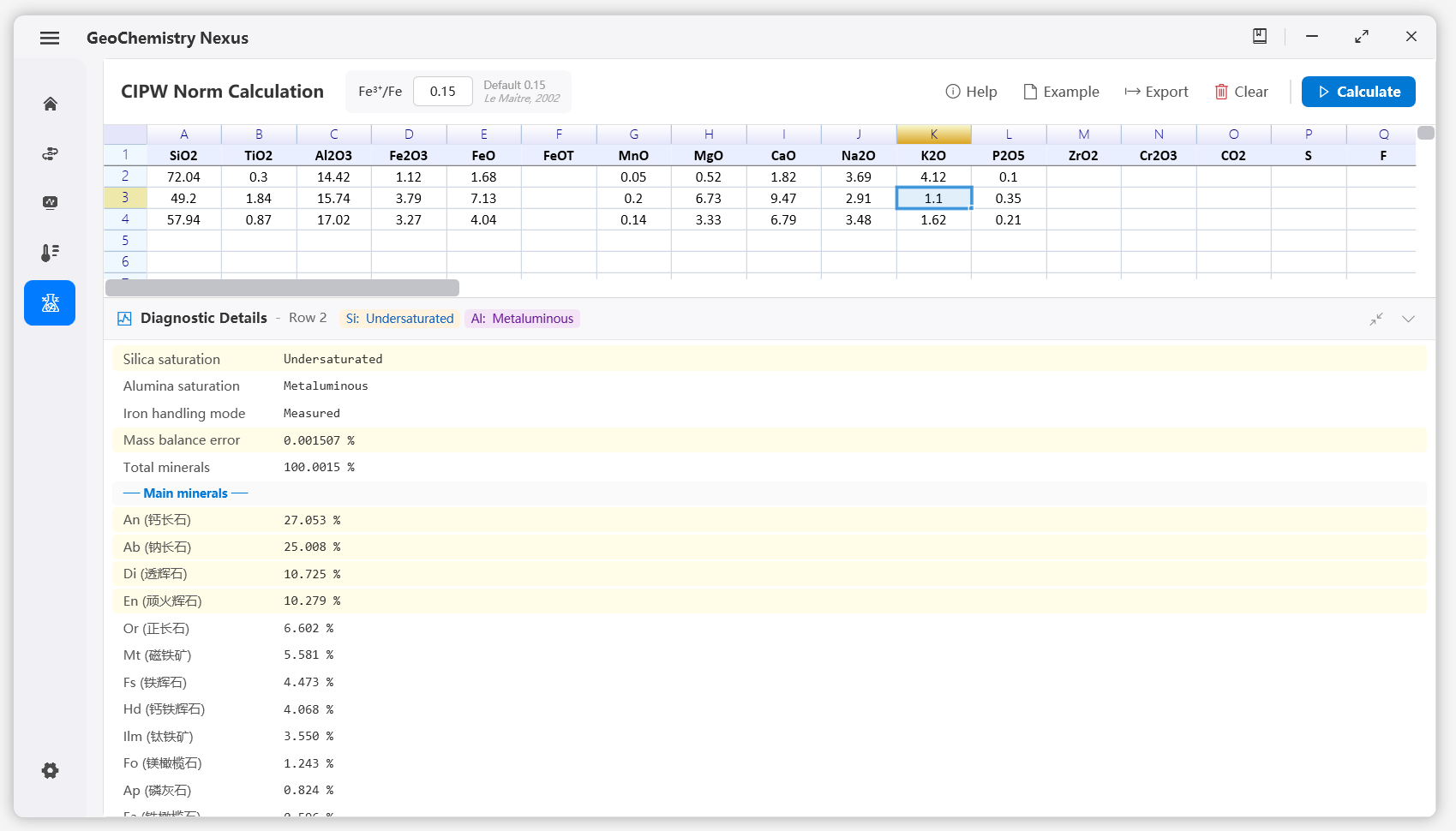Click the Mass balance error value 0.001507 %
This screenshot has width=1456, height=831.
pyautogui.click(x=319, y=440)
